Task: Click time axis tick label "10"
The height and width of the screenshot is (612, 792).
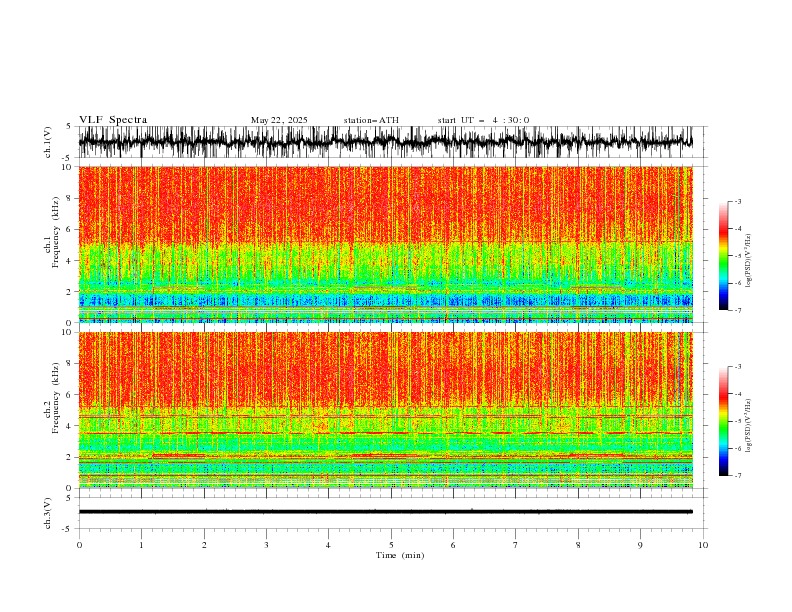Action: pos(703,545)
